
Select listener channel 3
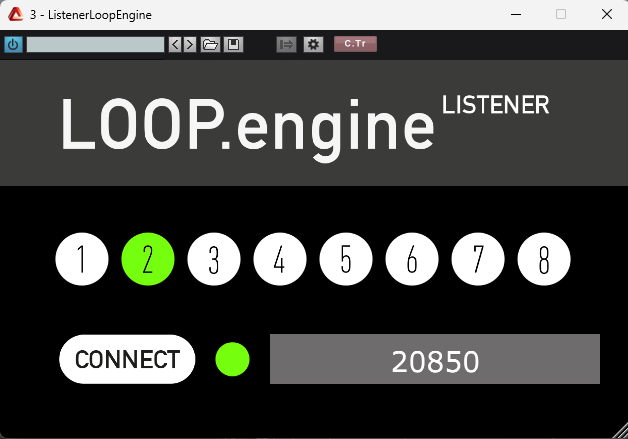pyautogui.click(x=214, y=259)
